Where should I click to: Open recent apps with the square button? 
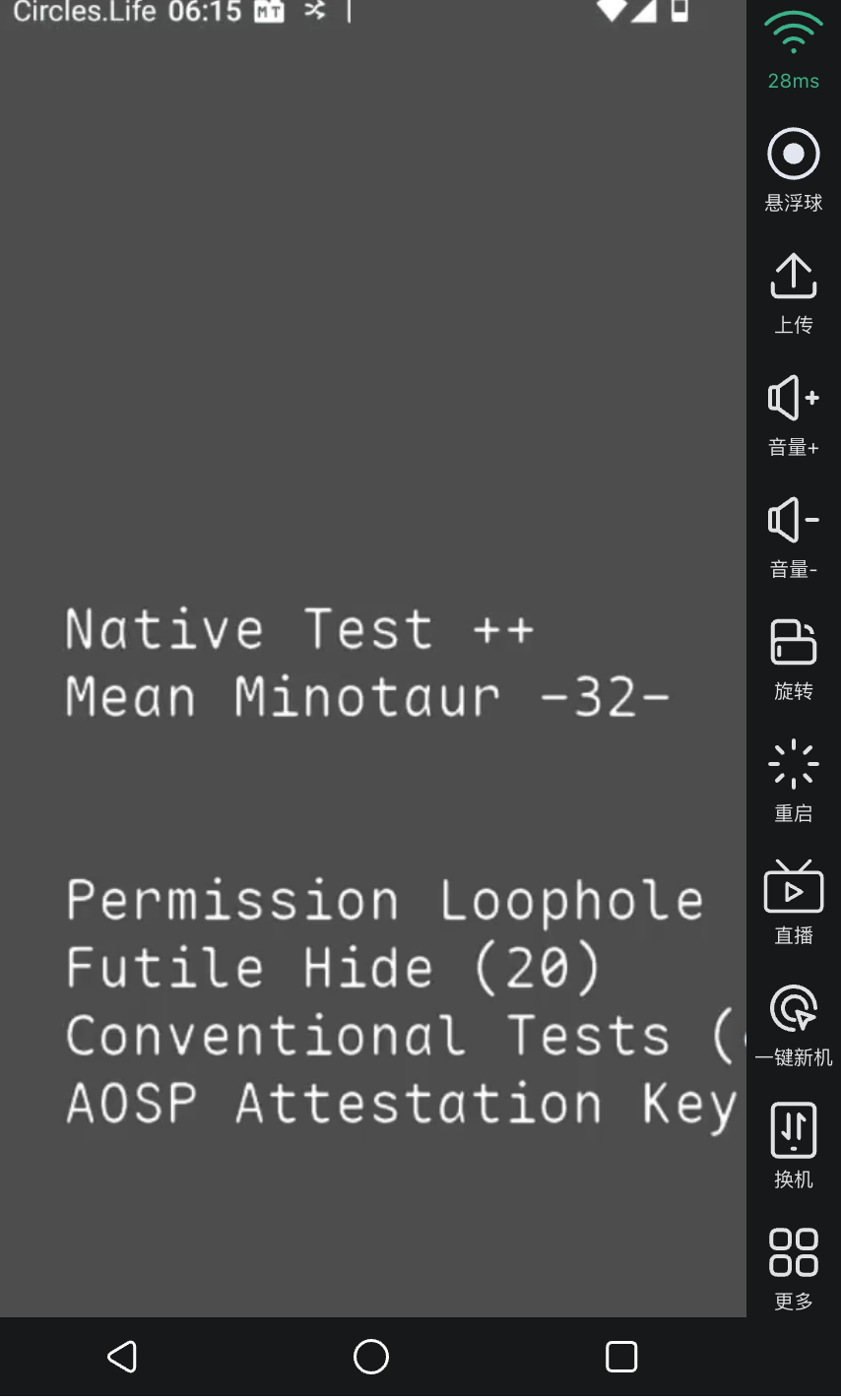tap(621, 1357)
